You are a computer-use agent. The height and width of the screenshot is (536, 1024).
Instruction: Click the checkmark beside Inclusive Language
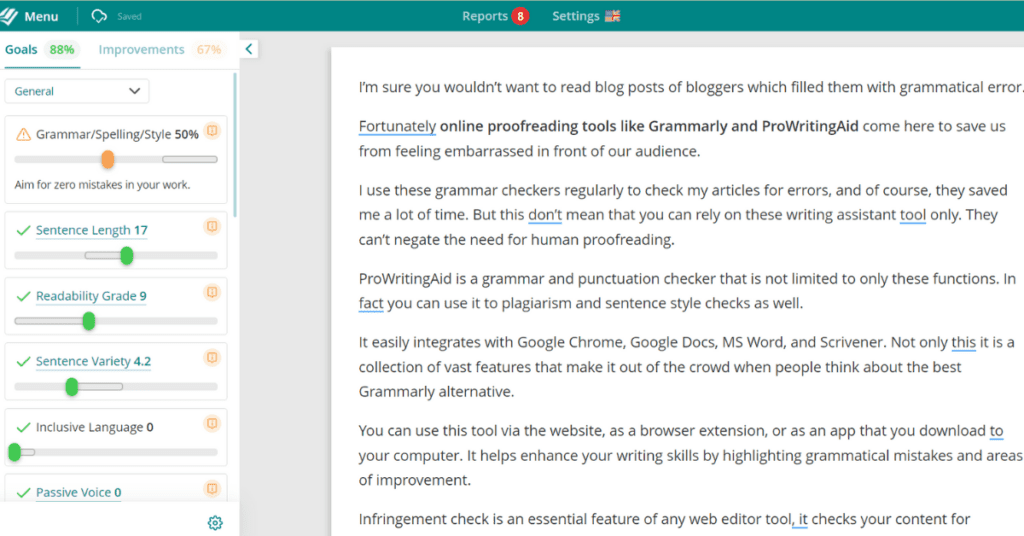pyautogui.click(x=24, y=428)
